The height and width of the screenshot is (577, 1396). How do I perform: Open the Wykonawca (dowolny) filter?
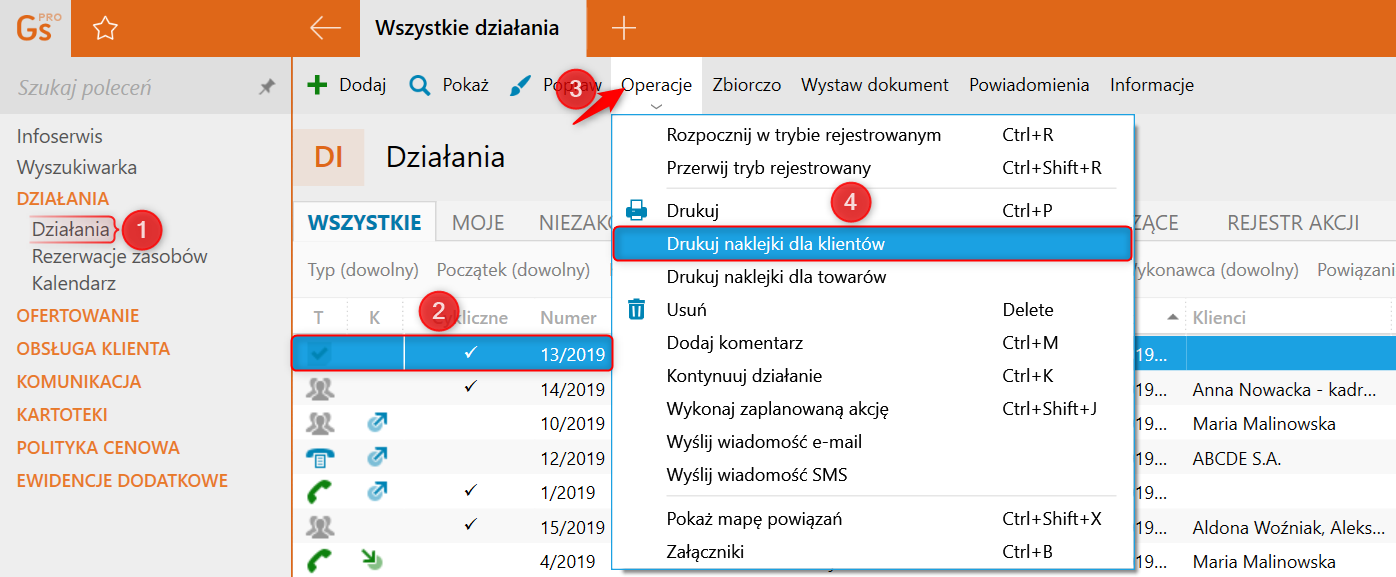click(1215, 270)
